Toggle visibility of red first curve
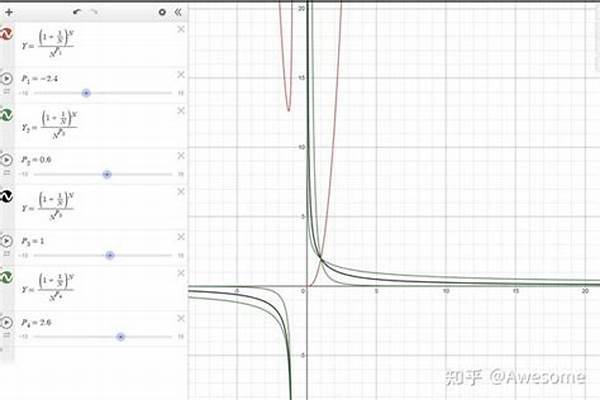This screenshot has width=600, height=400. [x=6, y=34]
